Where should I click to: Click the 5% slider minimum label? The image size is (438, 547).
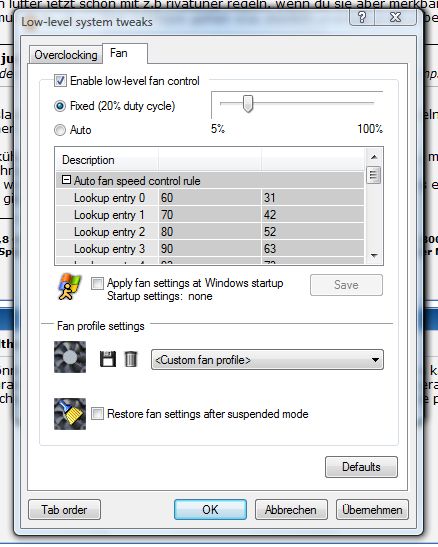pos(218,129)
